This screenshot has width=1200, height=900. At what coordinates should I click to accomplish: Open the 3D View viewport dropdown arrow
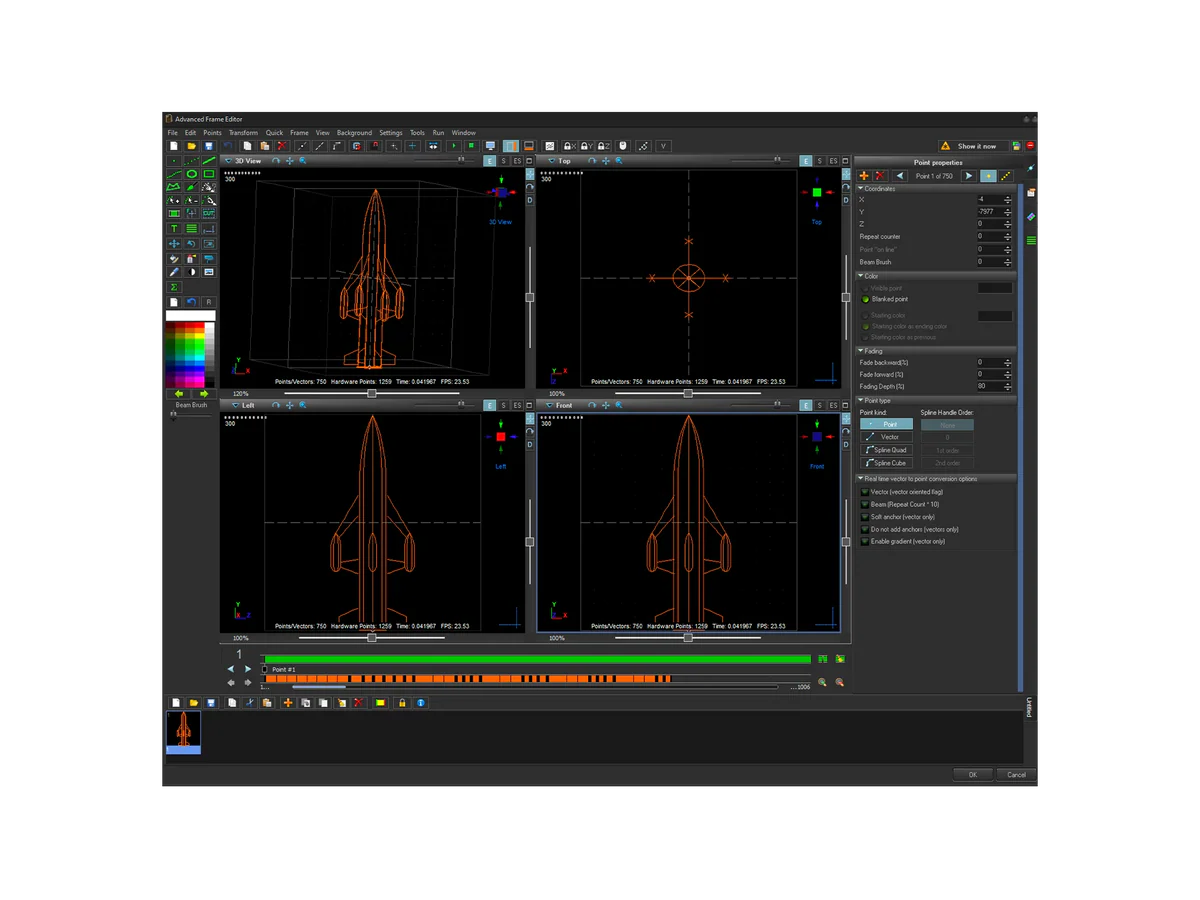(x=228, y=161)
